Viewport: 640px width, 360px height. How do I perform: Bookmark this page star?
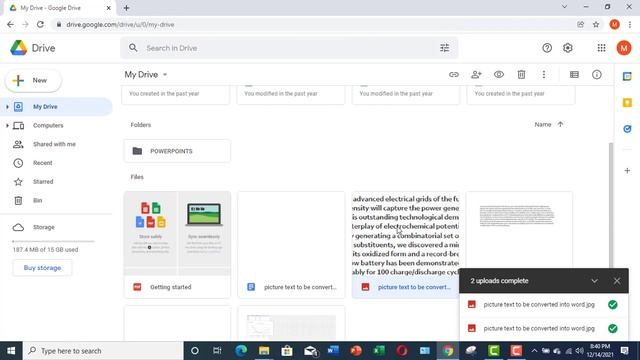[x=596, y=24]
